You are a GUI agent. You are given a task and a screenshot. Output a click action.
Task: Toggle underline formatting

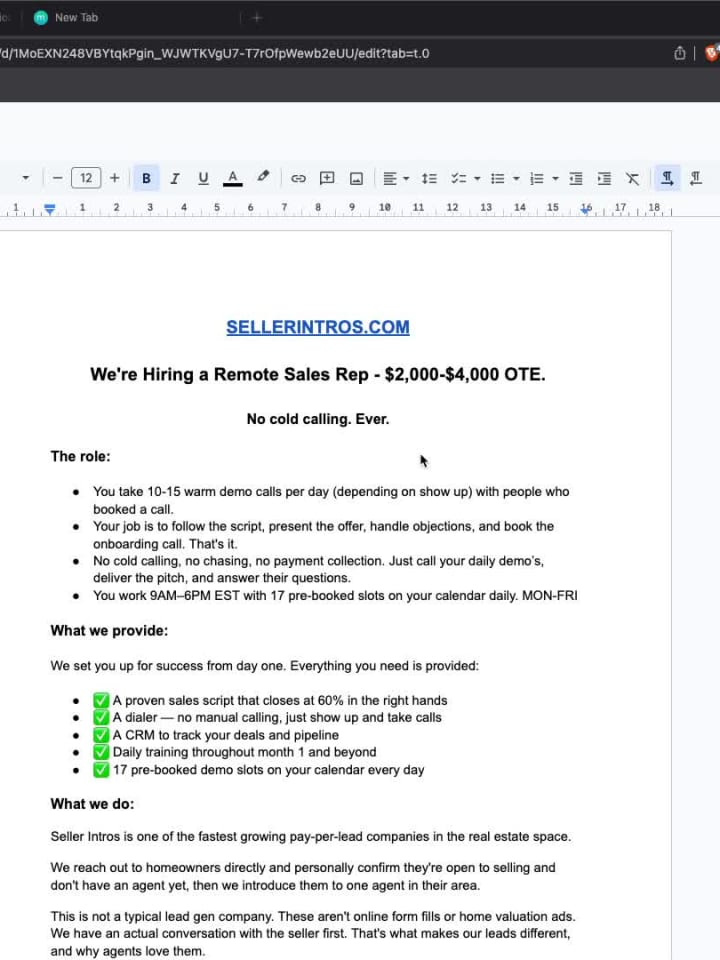tap(203, 178)
